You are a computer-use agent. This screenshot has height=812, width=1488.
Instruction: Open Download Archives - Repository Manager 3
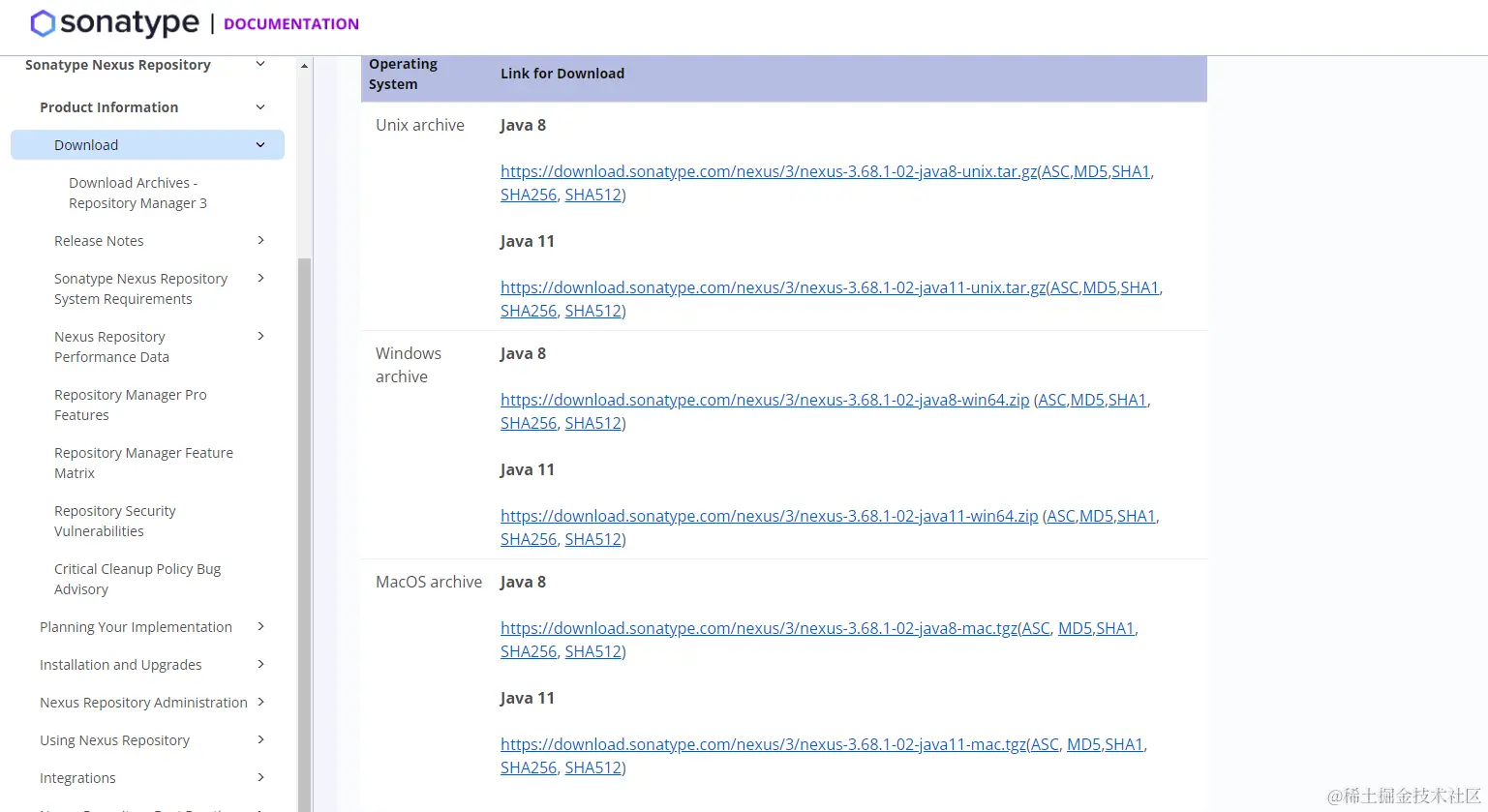137,193
